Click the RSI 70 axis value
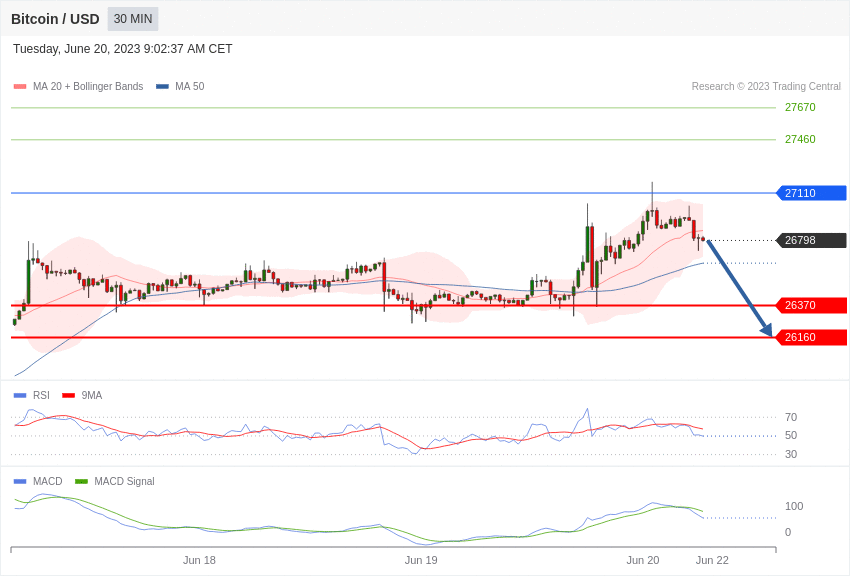Image resolution: width=850 pixels, height=576 pixels. (791, 417)
